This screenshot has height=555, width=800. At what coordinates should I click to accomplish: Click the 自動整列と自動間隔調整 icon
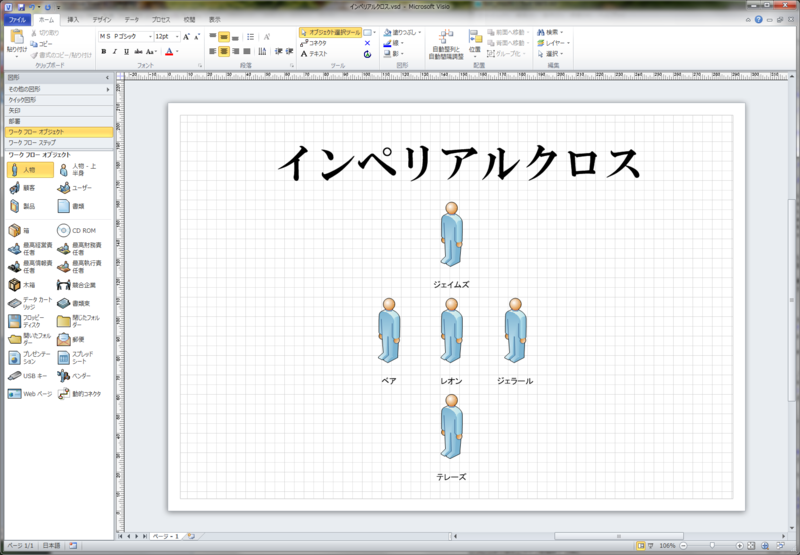[x=446, y=44]
